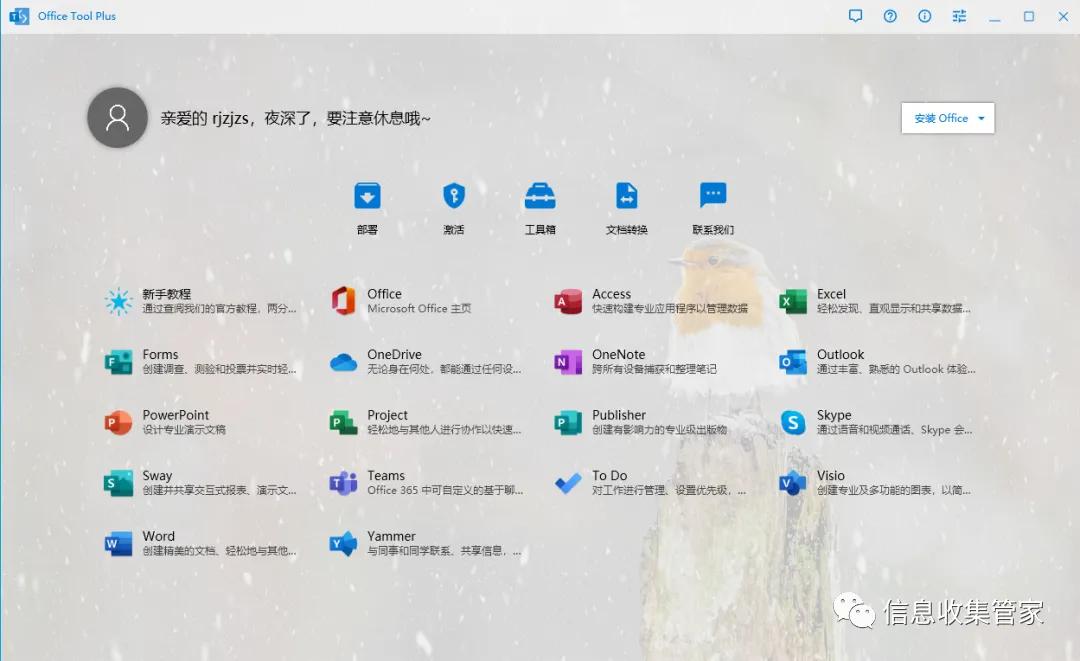The image size is (1080, 661).
Task: Click the Excel app icon
Action: pos(793,302)
